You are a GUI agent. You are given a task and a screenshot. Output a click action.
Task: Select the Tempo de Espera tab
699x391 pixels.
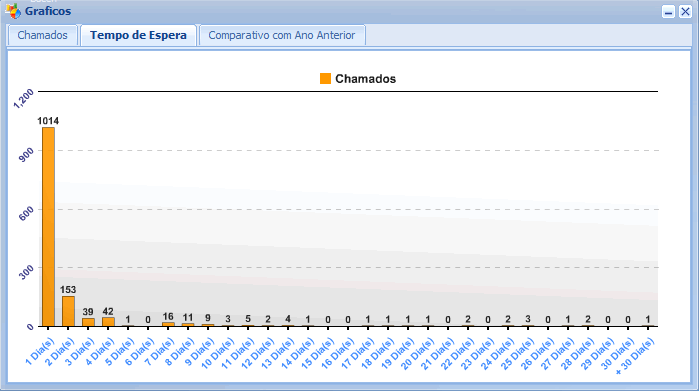[138, 35]
